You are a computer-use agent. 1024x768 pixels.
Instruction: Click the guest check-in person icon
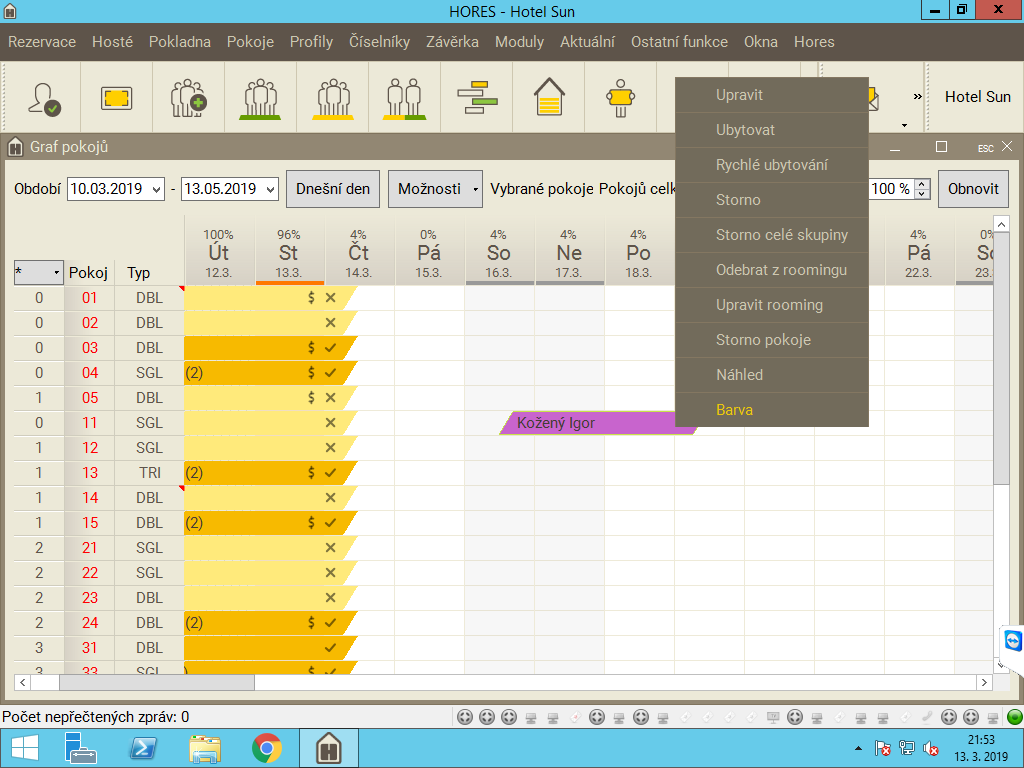tap(44, 97)
